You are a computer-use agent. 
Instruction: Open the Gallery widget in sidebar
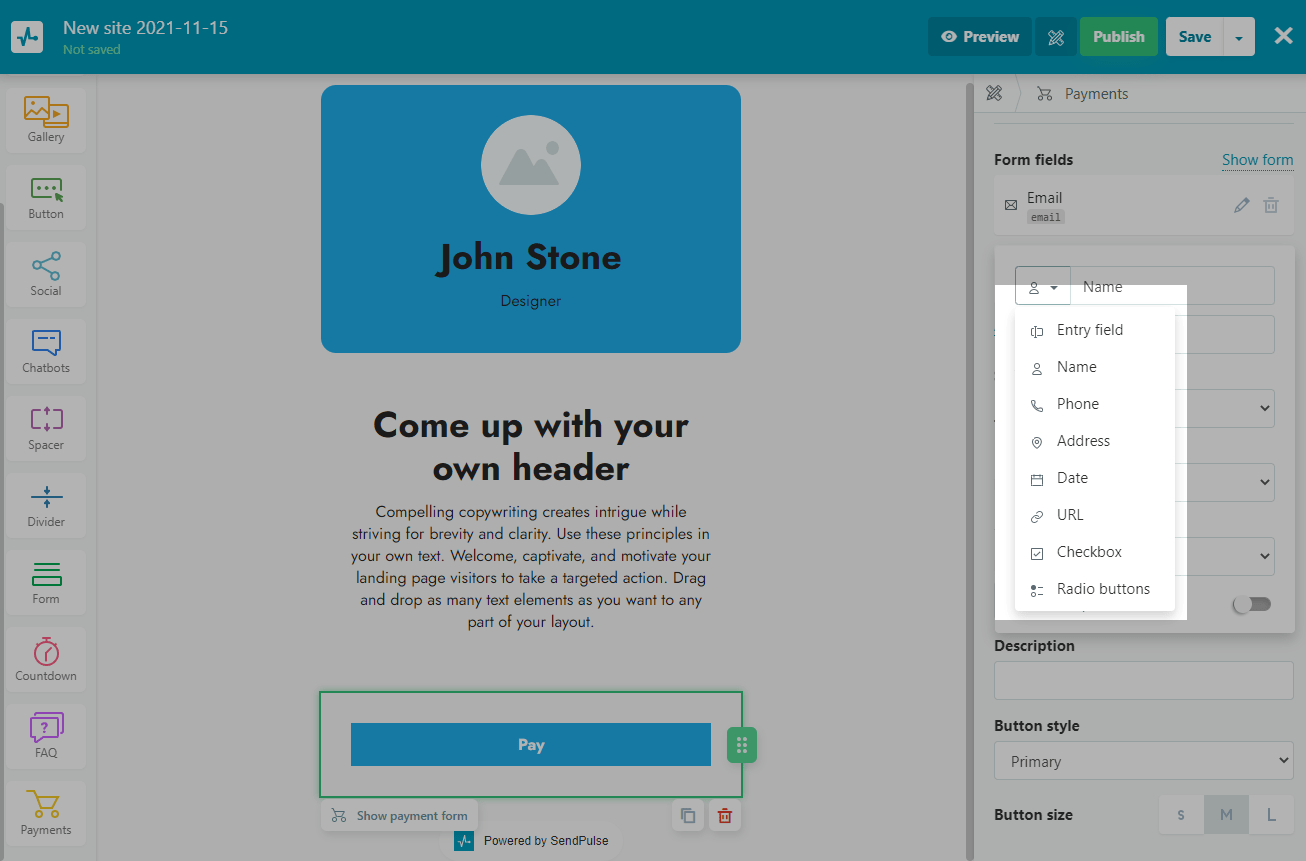[46, 119]
